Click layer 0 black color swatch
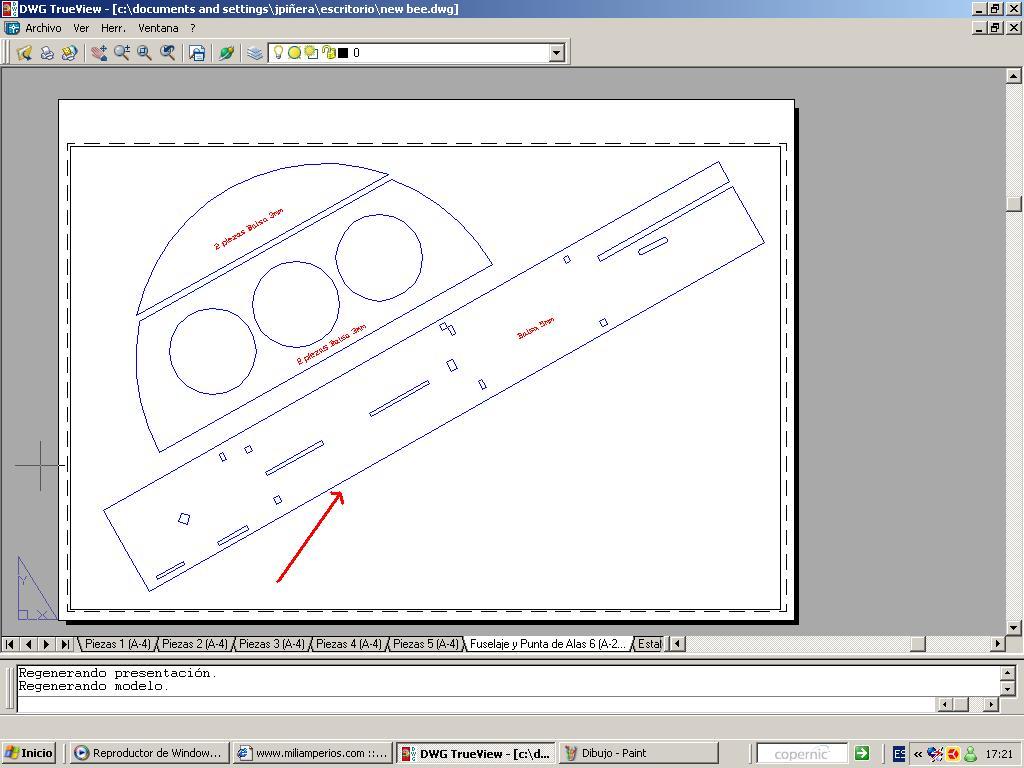This screenshot has height=768, width=1024. (343, 53)
